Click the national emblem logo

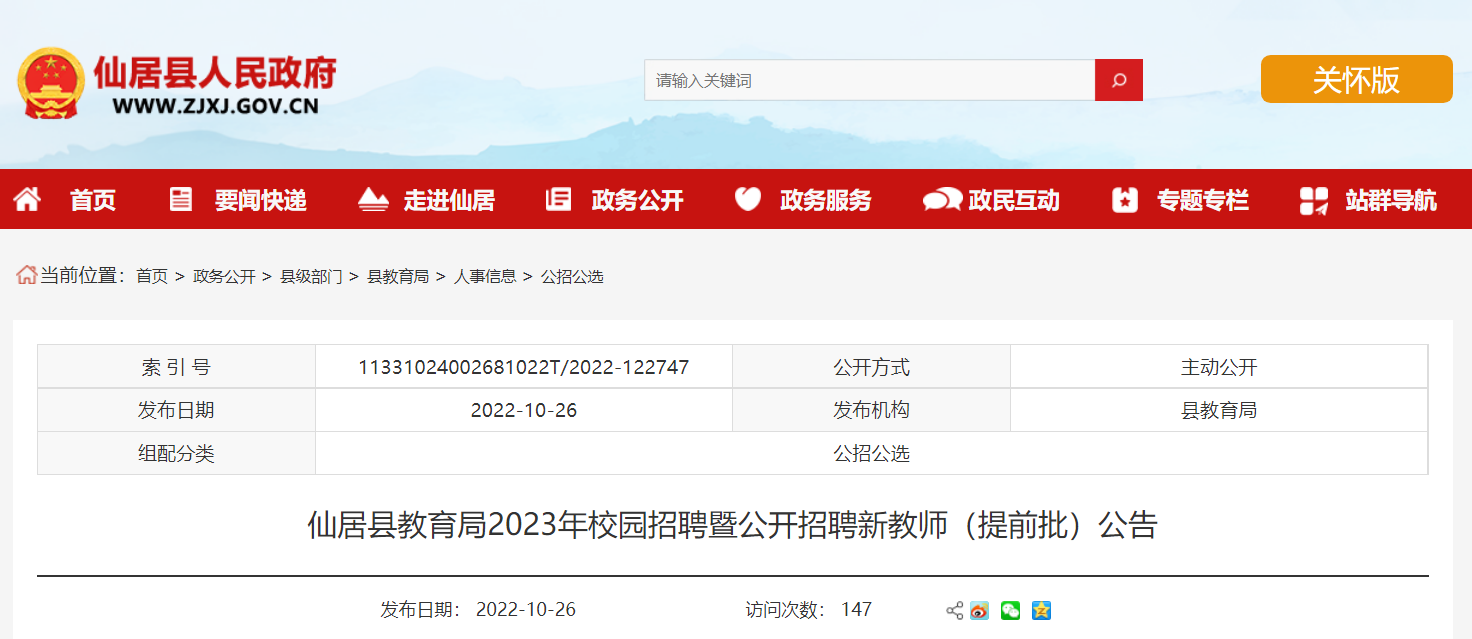tap(51, 84)
